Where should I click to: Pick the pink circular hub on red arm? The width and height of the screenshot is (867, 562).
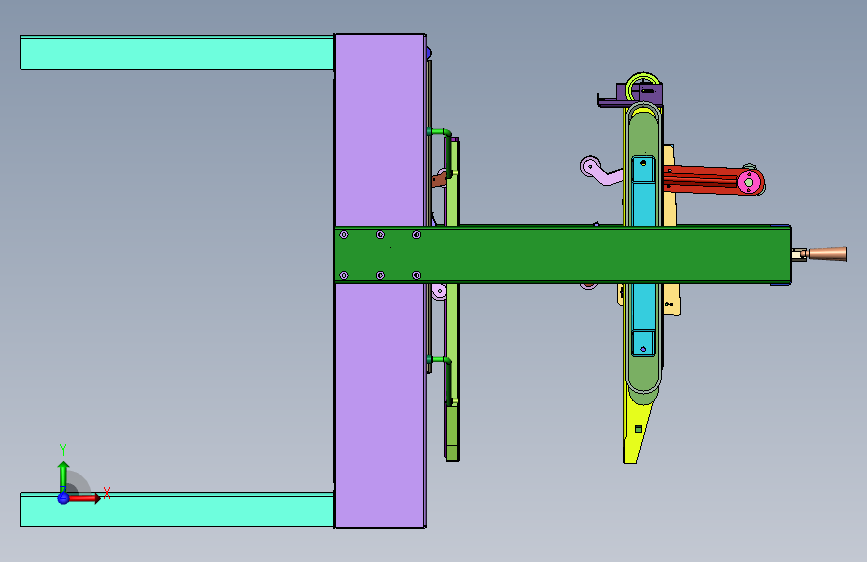[749, 182]
